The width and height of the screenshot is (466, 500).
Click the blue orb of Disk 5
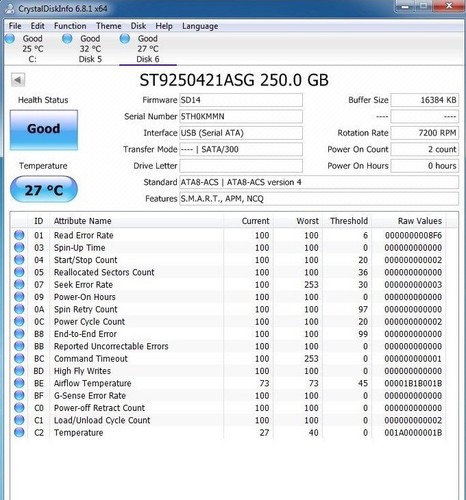[x=67, y=39]
